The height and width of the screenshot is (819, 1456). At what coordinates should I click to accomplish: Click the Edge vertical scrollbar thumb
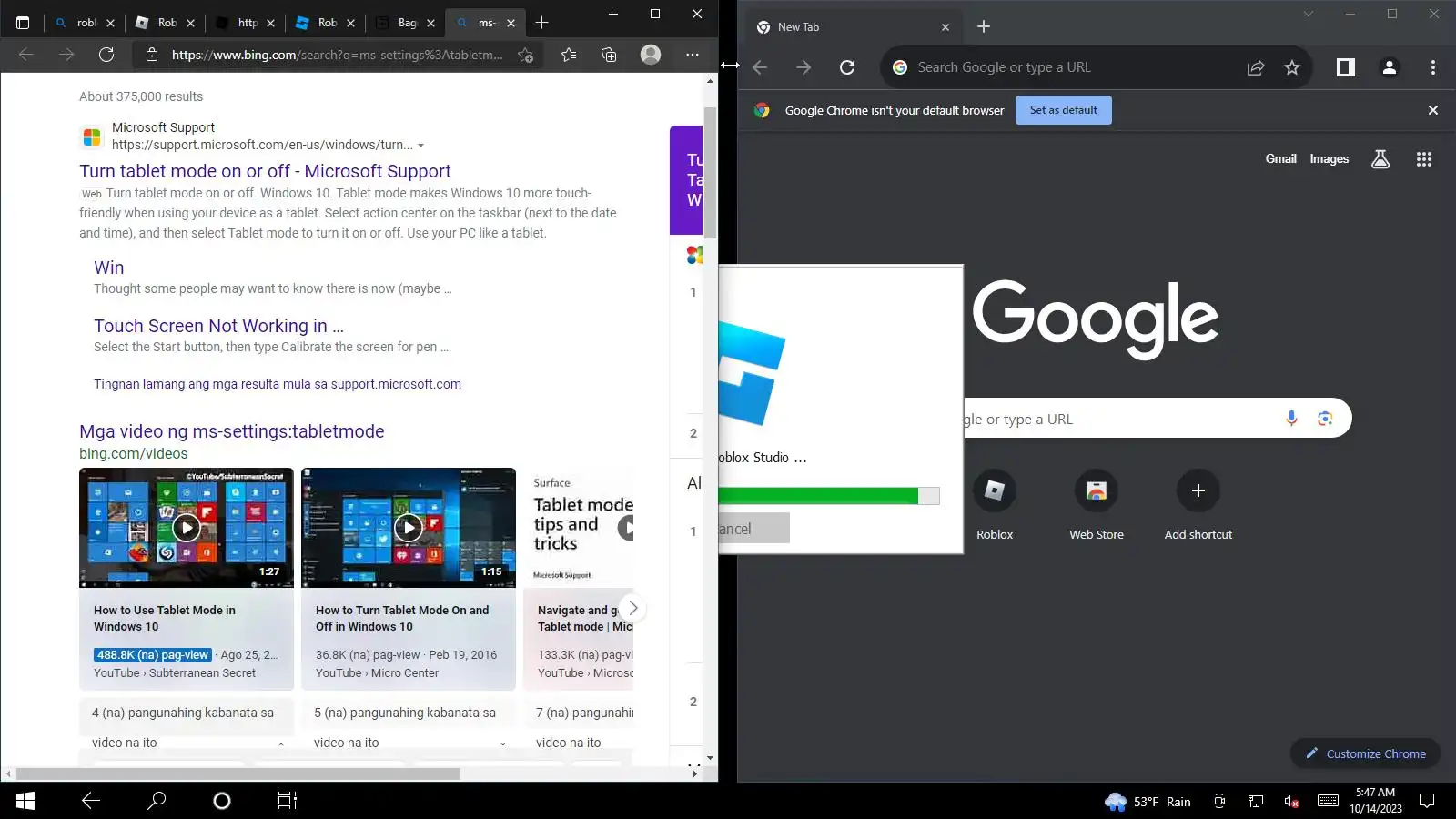pos(711,171)
